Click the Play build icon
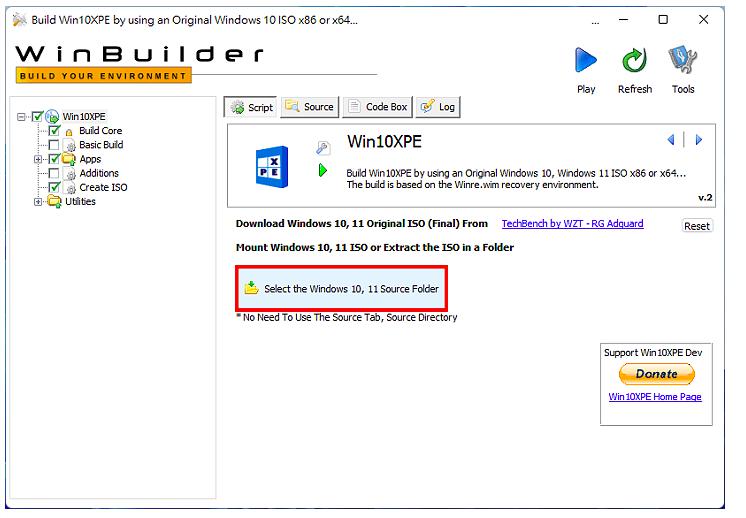 [x=586, y=61]
